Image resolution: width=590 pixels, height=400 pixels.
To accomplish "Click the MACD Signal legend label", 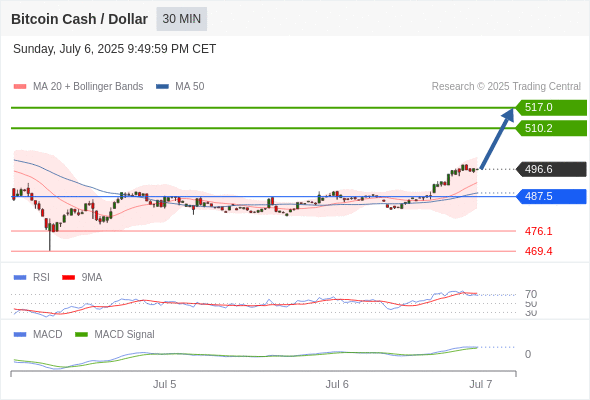I will [125, 335].
